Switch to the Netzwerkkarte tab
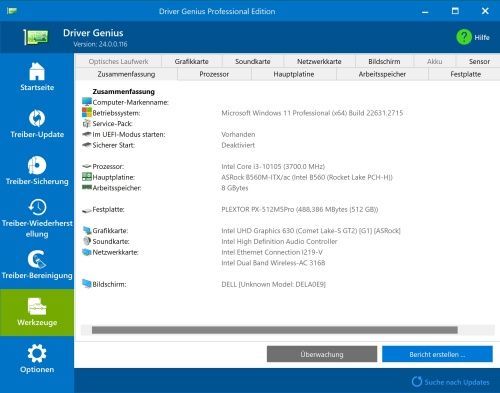Image resolution: width=500 pixels, height=393 pixels. pos(319,61)
